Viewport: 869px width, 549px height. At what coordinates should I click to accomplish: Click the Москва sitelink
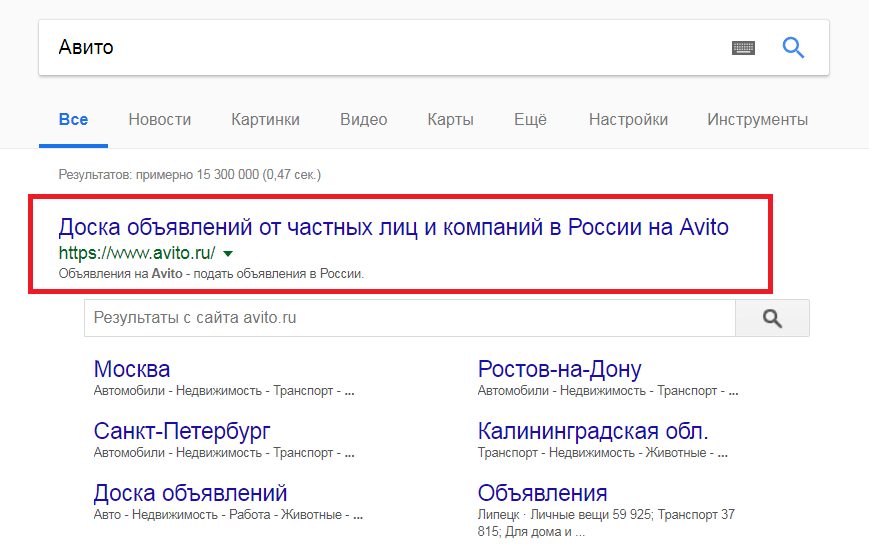tap(132, 369)
